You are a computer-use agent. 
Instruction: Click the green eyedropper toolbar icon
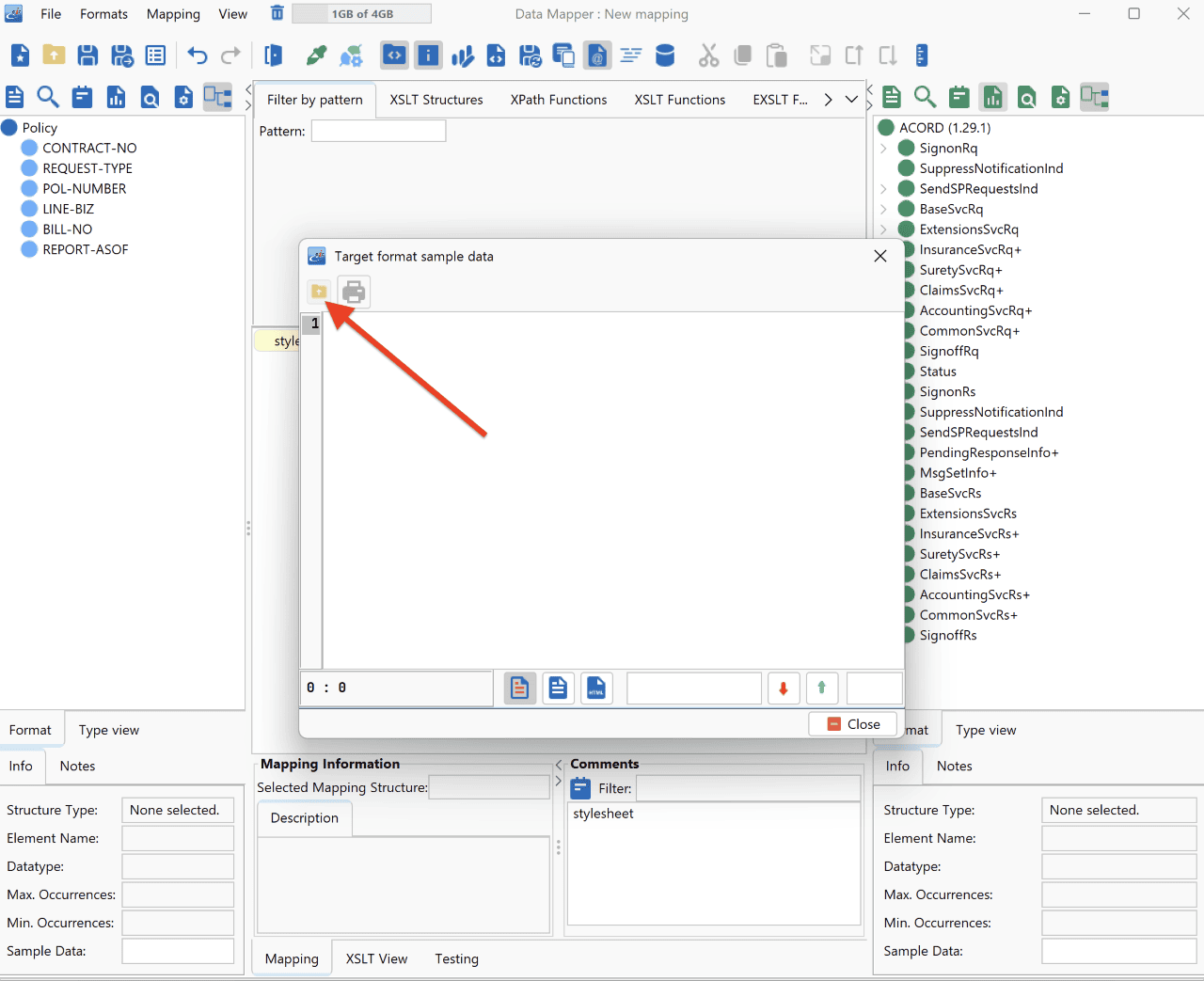[x=317, y=55]
